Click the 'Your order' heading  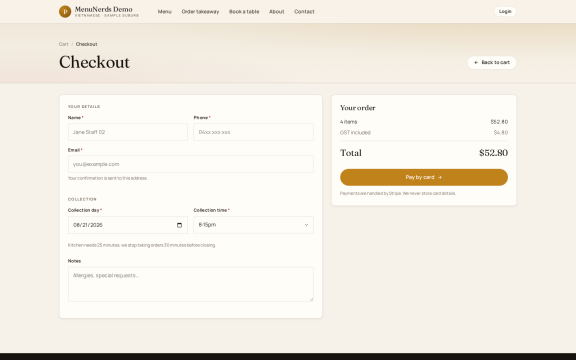click(x=358, y=108)
